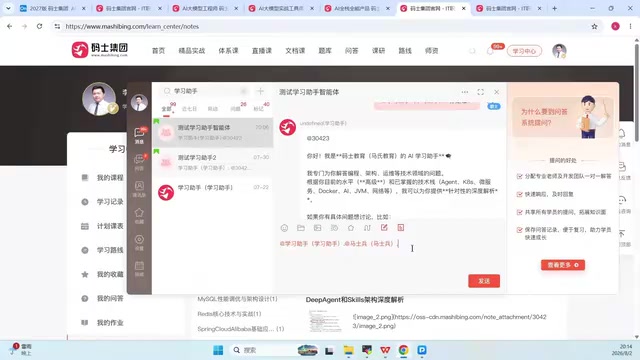Click the 码士集团 logo
Screen dimensions: 640x360
click(x=100, y=50)
